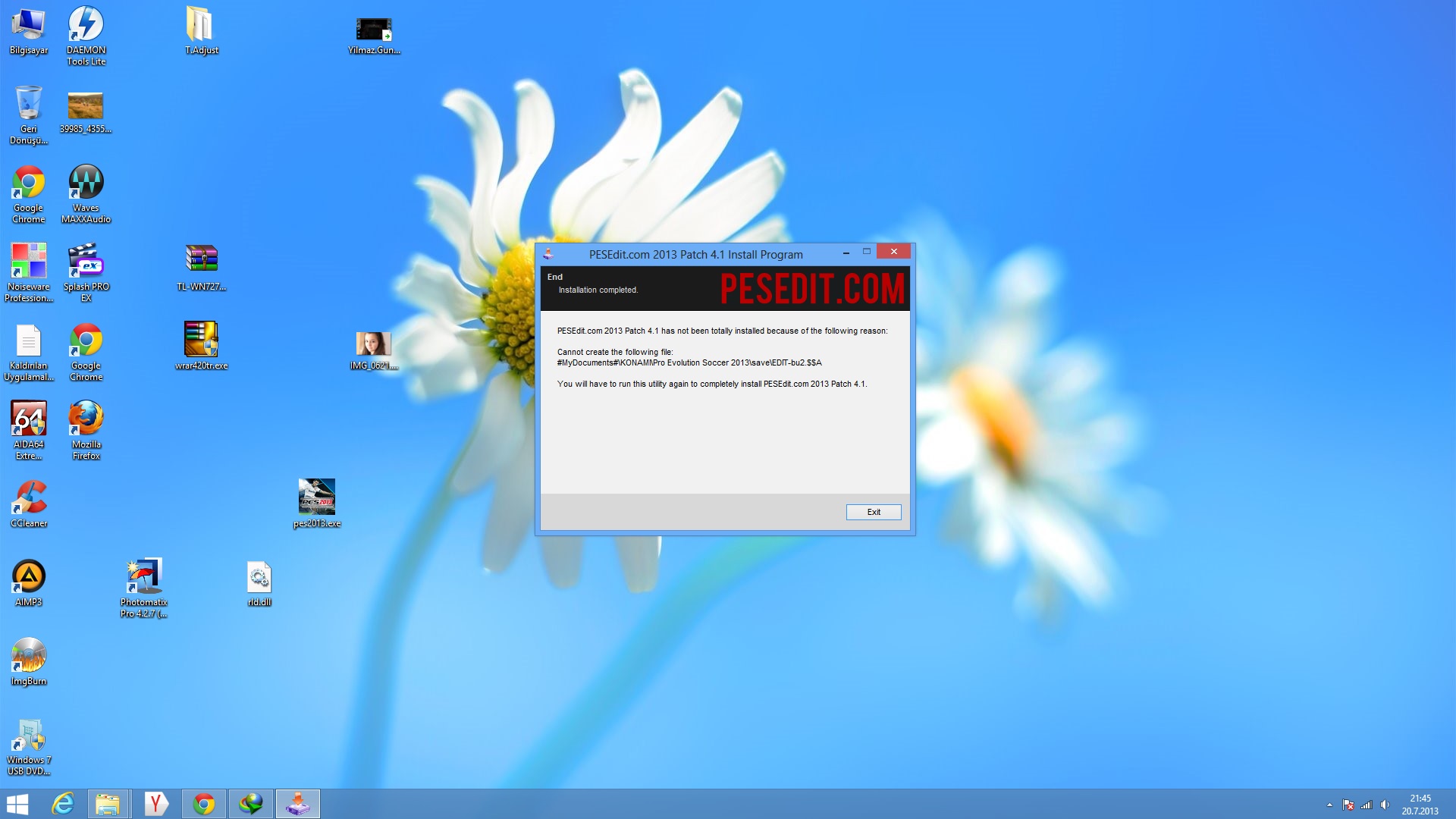Open Internet Download Manager taskbar icon
This screenshot has height=819, width=1456.
click(x=251, y=804)
